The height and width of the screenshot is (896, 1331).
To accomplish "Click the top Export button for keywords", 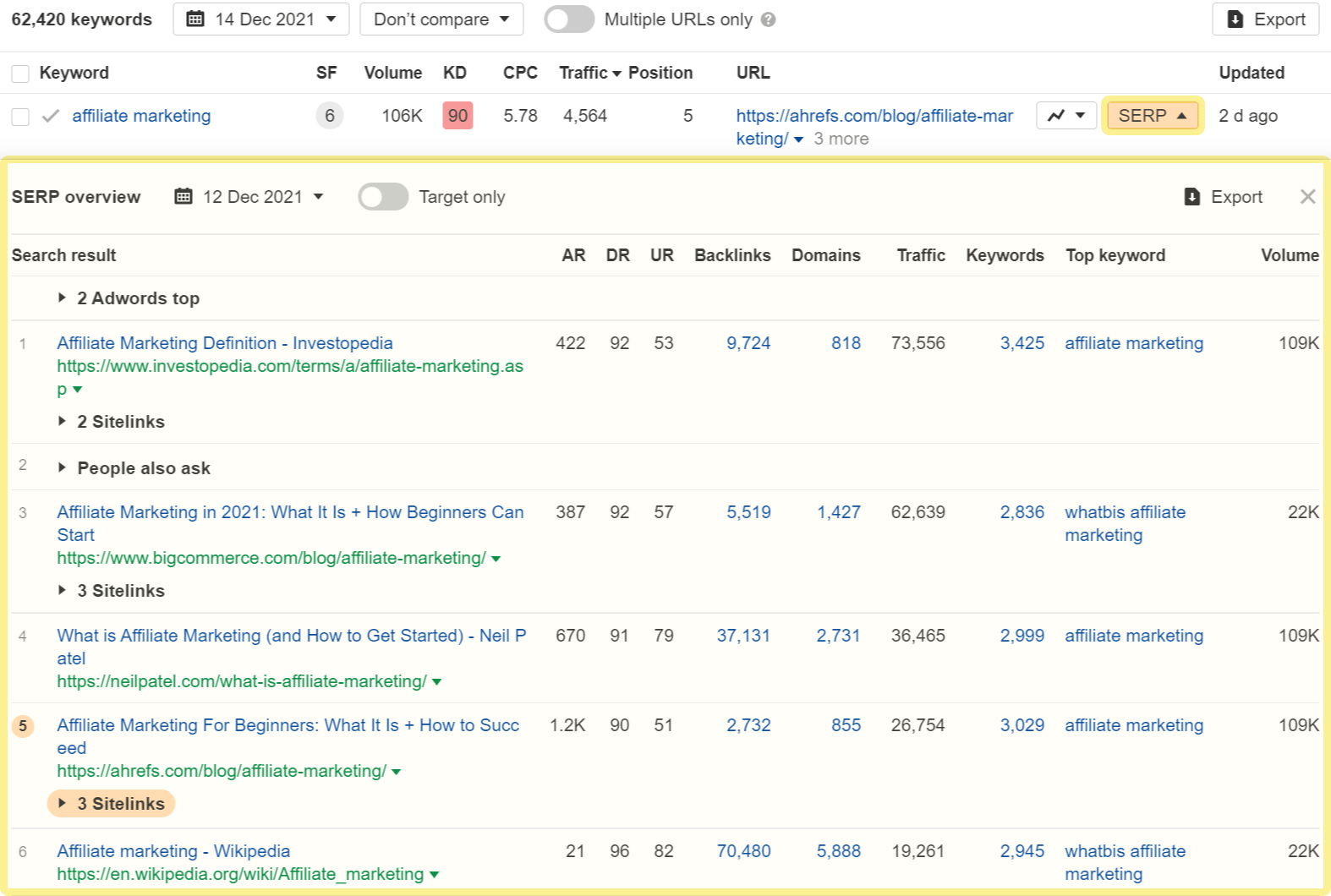I will (x=1265, y=19).
